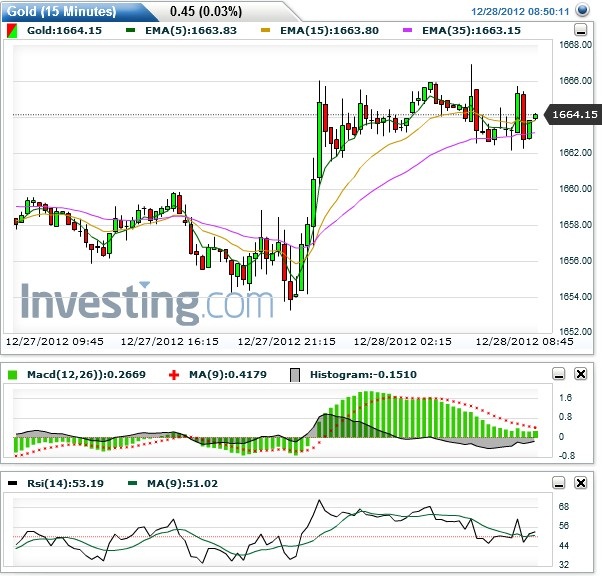
Task: Click the green RSI MA(9) legend marker
Action: tap(132, 483)
